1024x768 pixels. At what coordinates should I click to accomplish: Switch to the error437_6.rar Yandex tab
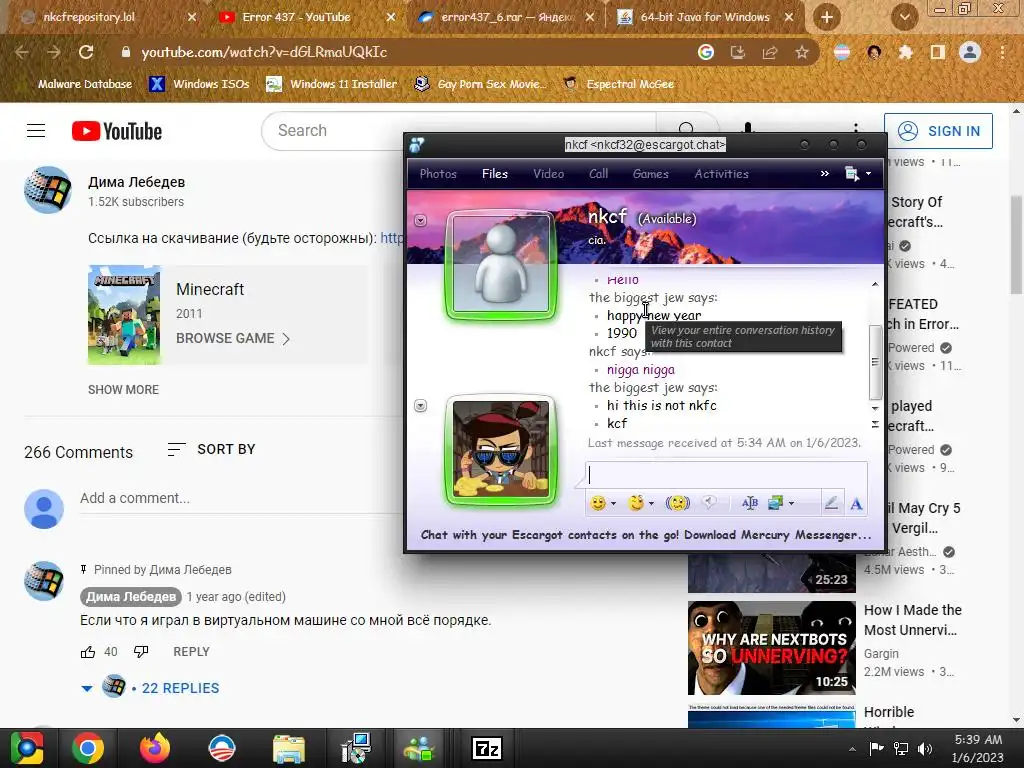pos(506,17)
